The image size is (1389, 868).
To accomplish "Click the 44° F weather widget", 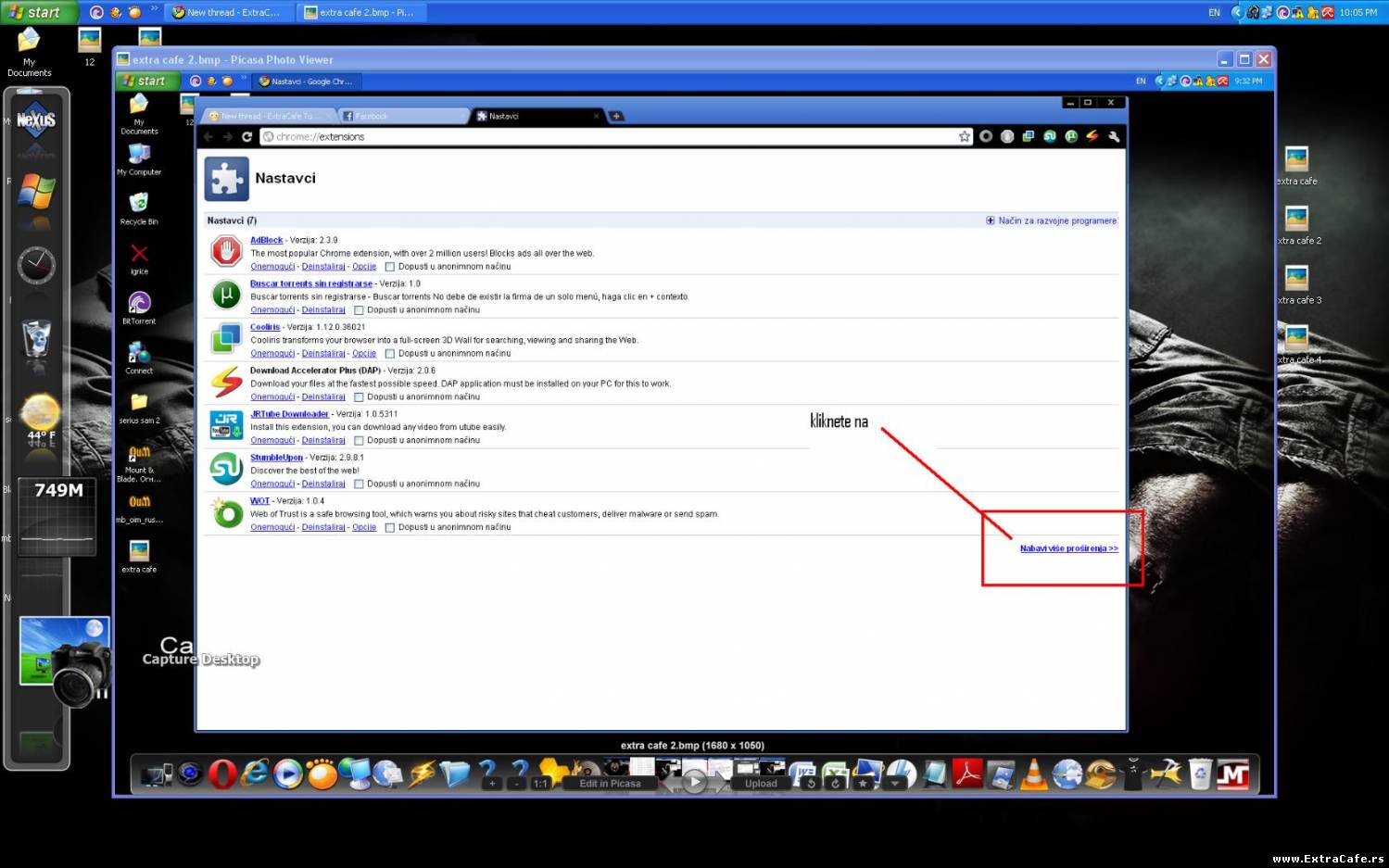I will click(40, 420).
